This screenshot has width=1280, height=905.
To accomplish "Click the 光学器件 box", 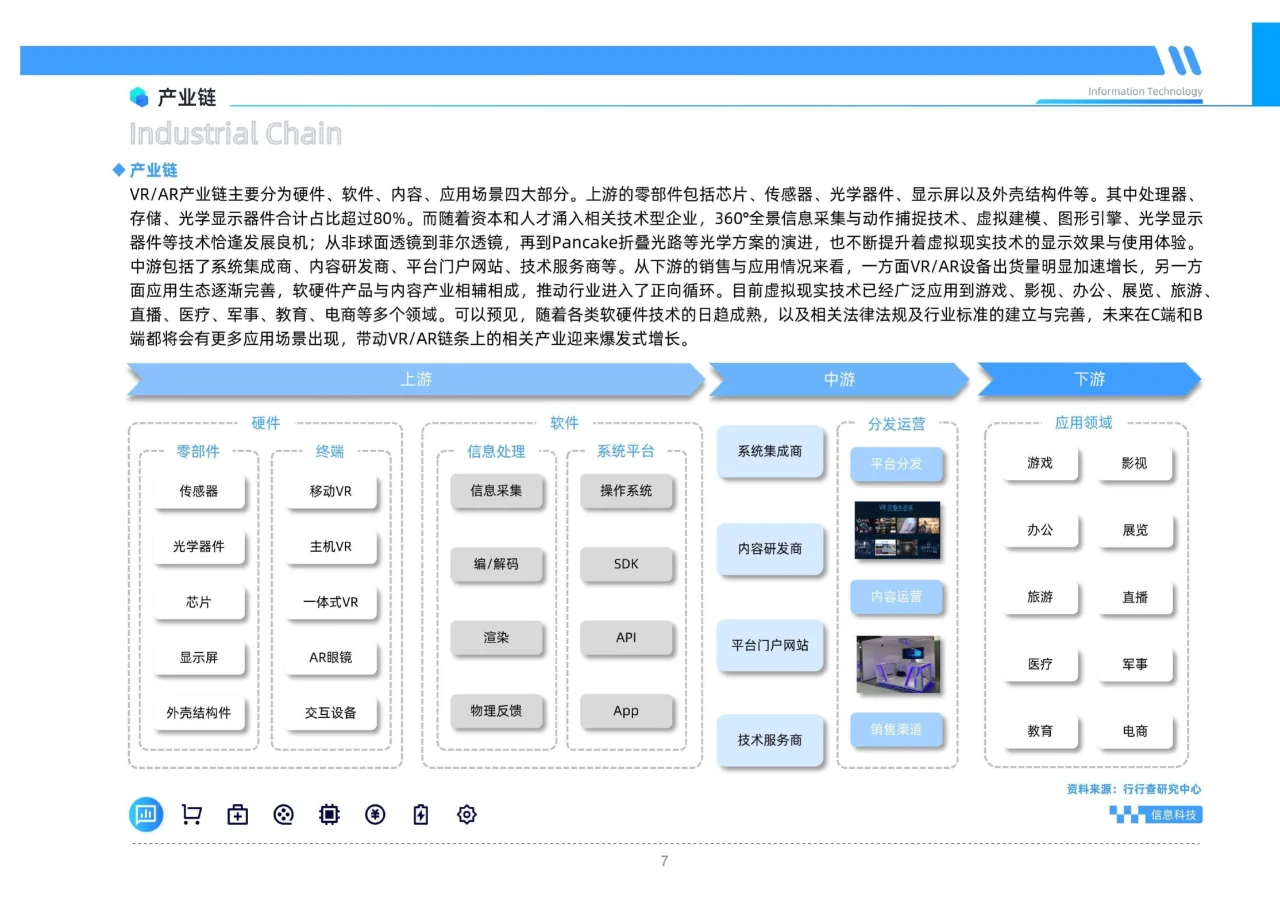I will [x=198, y=547].
